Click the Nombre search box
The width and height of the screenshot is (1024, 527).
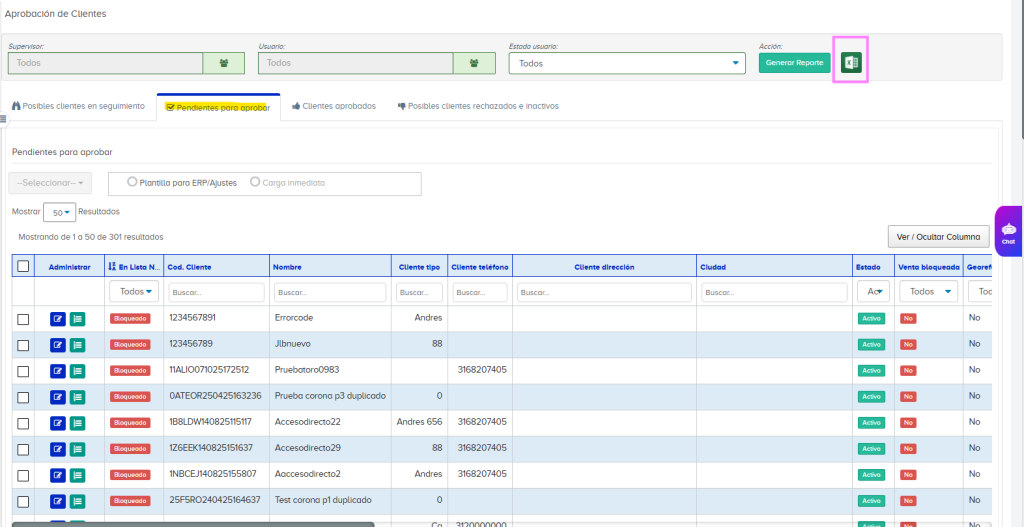331,293
